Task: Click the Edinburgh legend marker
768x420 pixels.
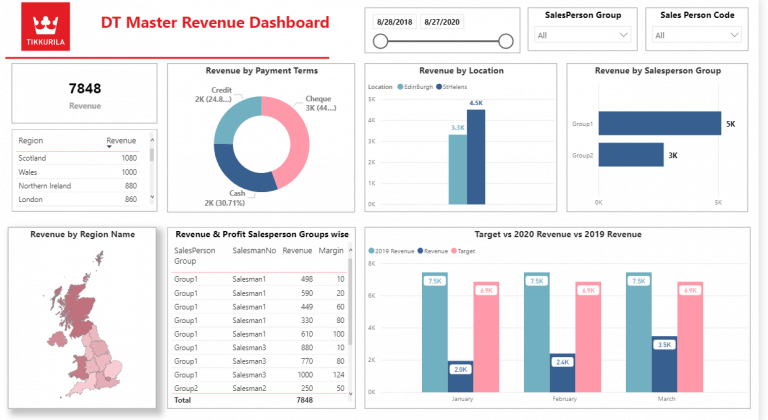Action: click(399, 88)
